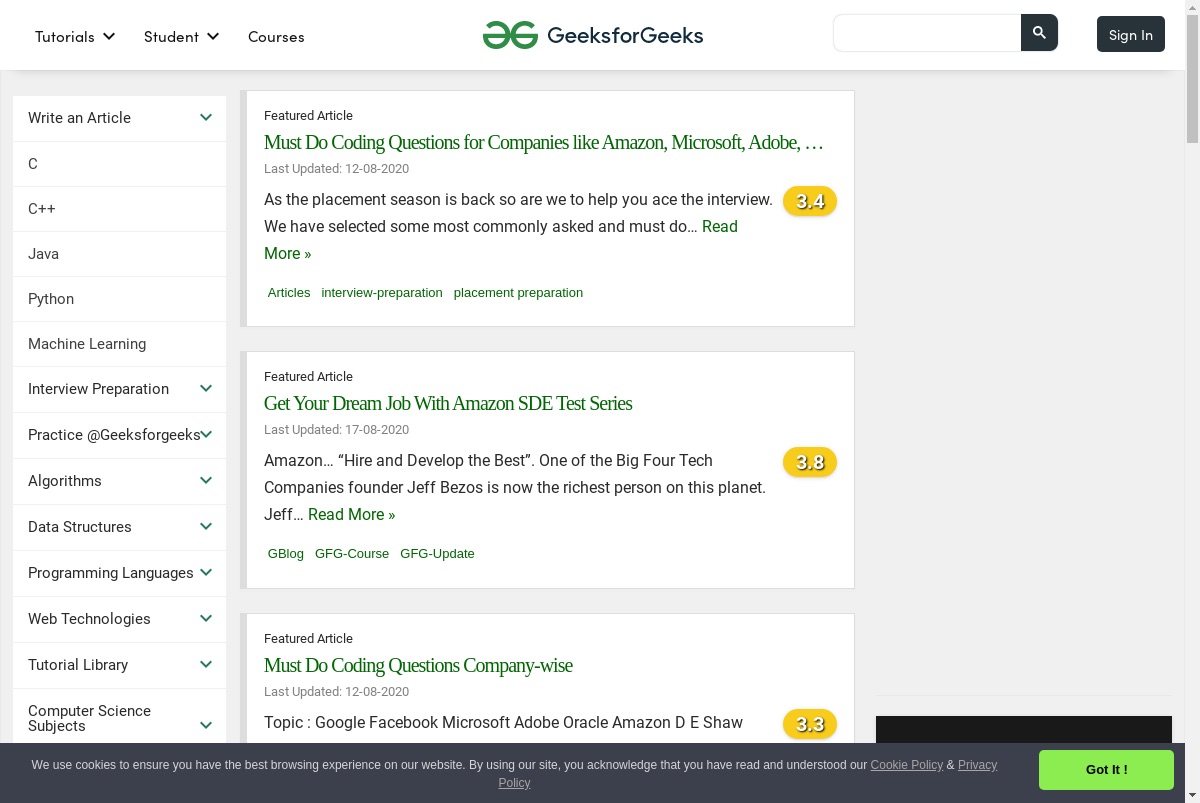Screen dimensions: 1200x803
Task: Click Read More on Amazon article
Action: 351,514
